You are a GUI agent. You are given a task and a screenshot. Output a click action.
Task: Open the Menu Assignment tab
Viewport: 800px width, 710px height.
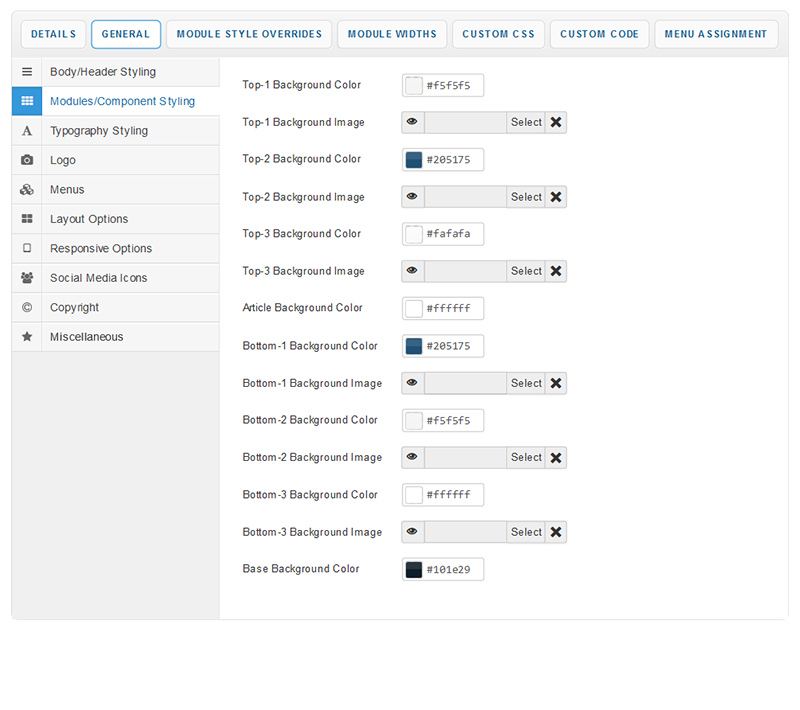point(716,34)
